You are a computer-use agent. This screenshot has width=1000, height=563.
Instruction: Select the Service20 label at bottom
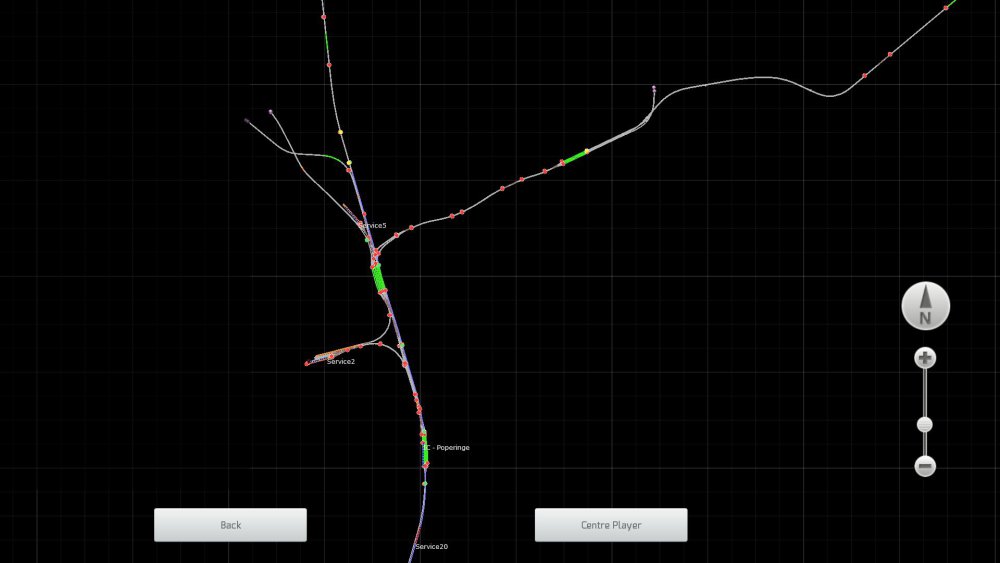[x=432, y=547]
